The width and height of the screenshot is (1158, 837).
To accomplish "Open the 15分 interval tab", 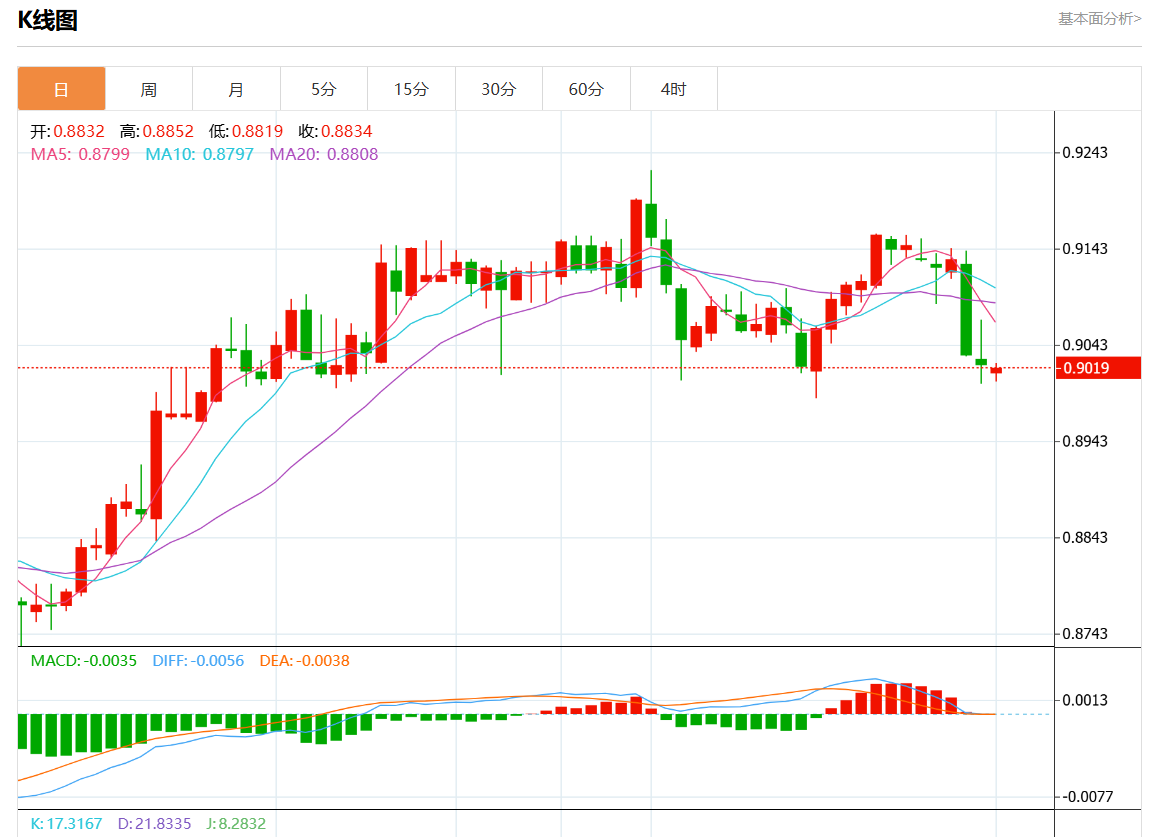I will [411, 89].
